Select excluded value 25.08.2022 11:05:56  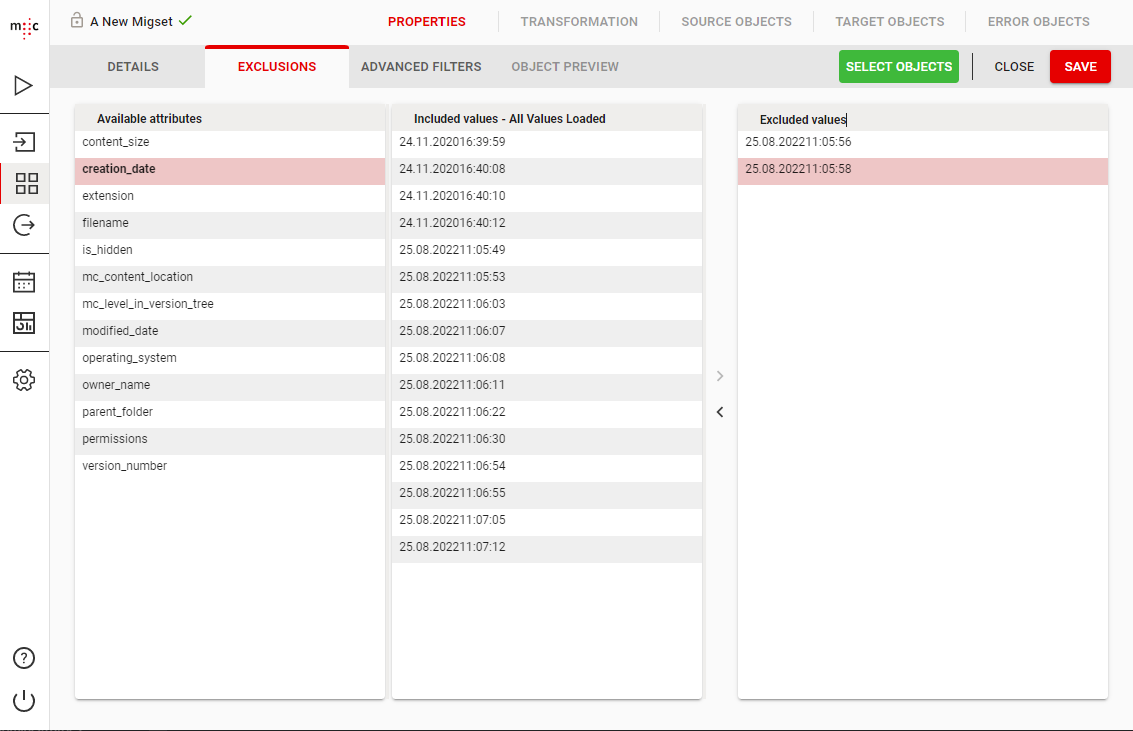[x=798, y=143]
